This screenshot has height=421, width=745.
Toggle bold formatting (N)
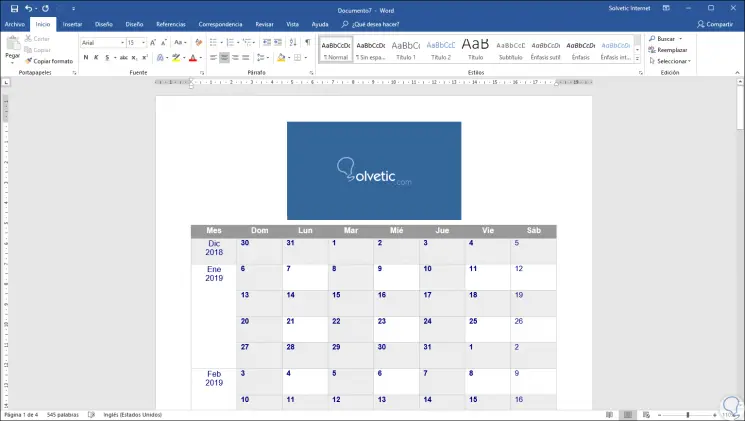[x=86, y=57]
